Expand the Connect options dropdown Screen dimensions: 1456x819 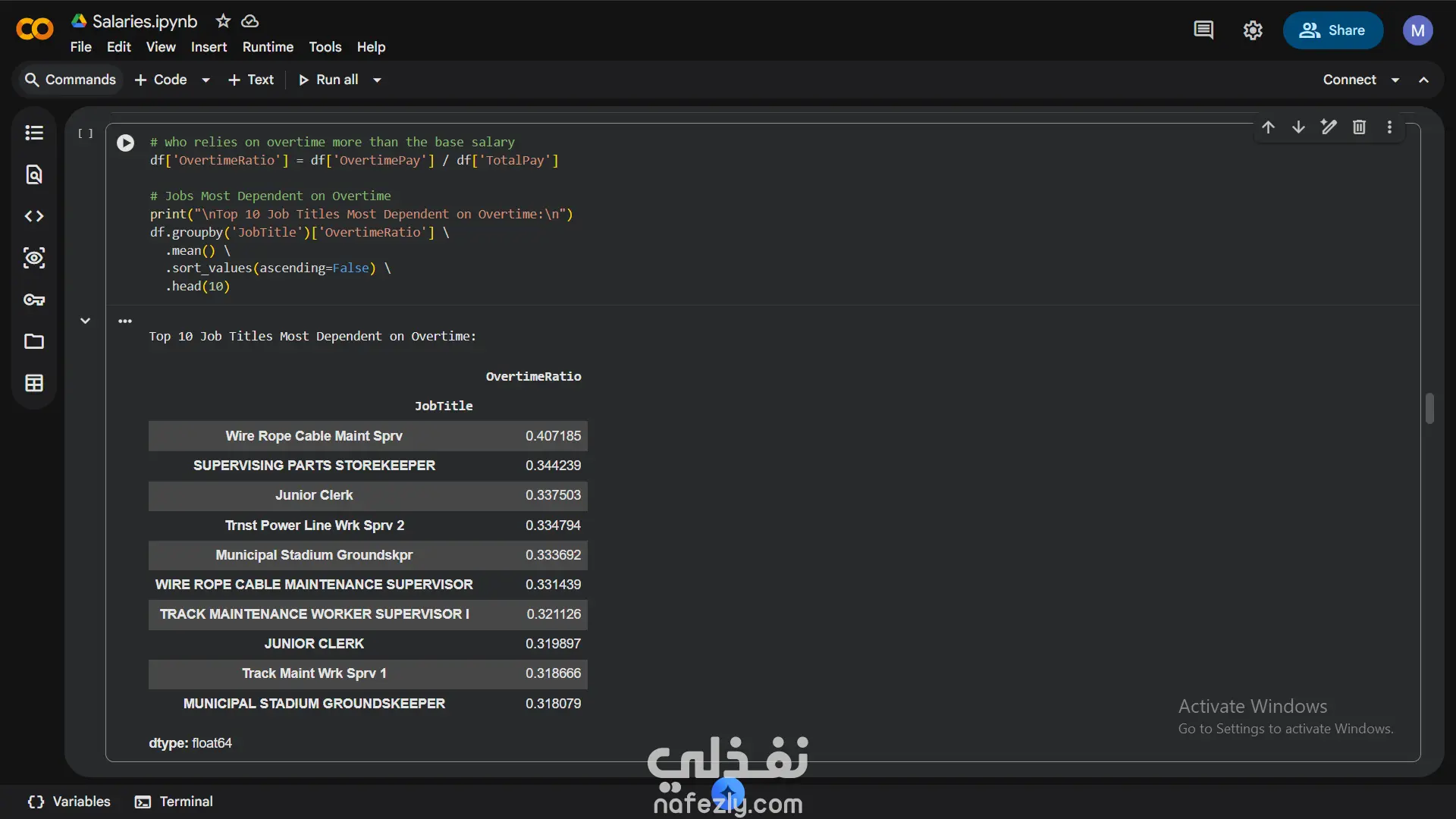click(x=1395, y=80)
